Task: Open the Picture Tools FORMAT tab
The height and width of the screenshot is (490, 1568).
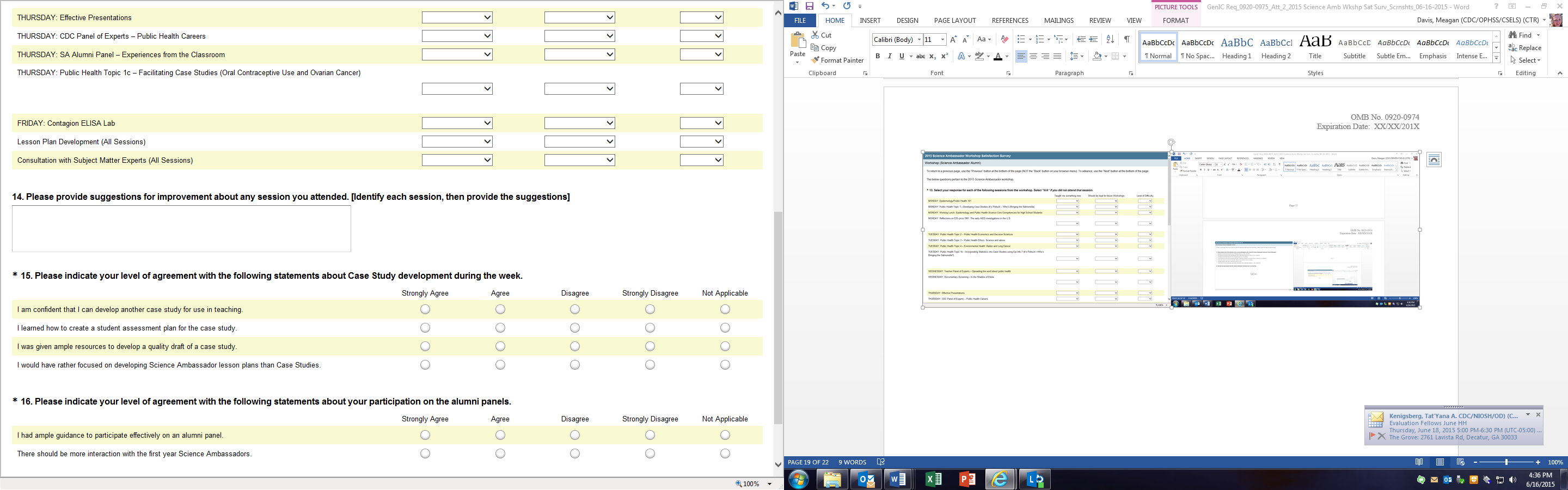Action: 1175,21
